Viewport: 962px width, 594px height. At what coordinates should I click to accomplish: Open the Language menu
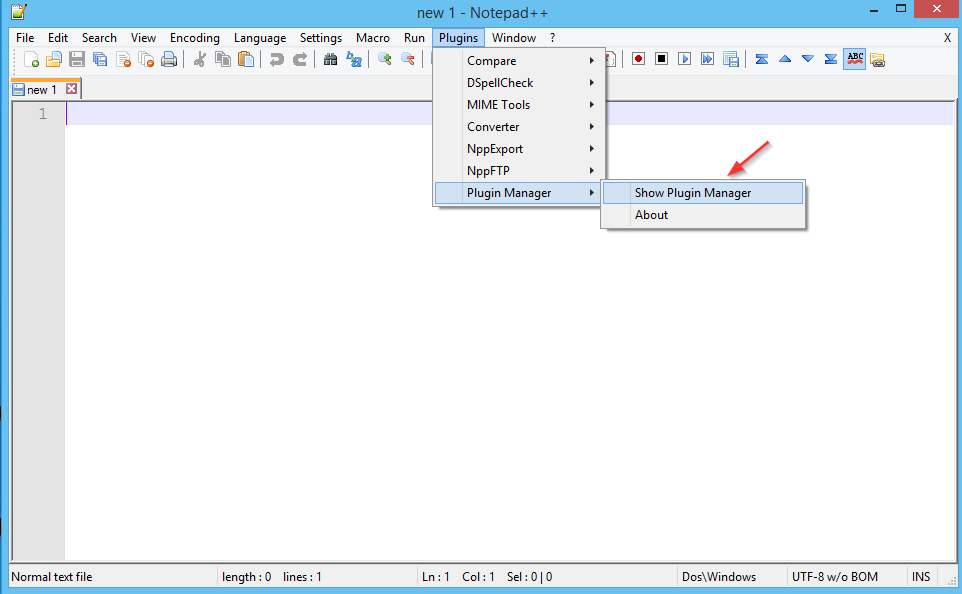tap(260, 38)
